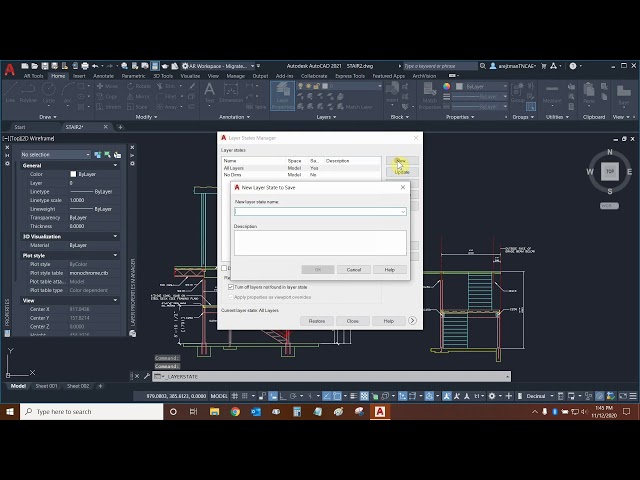Open the Layer Properties ribbon button
Viewport: 640px width, 480px height.
tap(282, 96)
